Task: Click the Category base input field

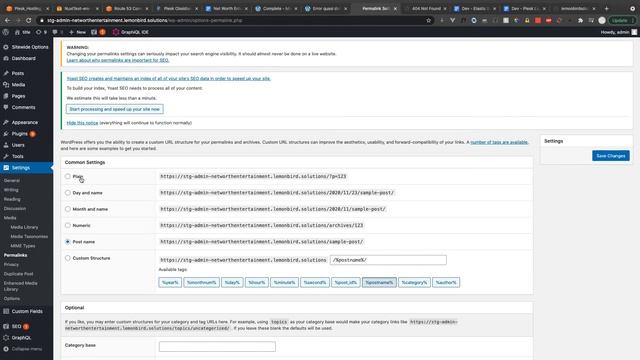Action: (217, 347)
